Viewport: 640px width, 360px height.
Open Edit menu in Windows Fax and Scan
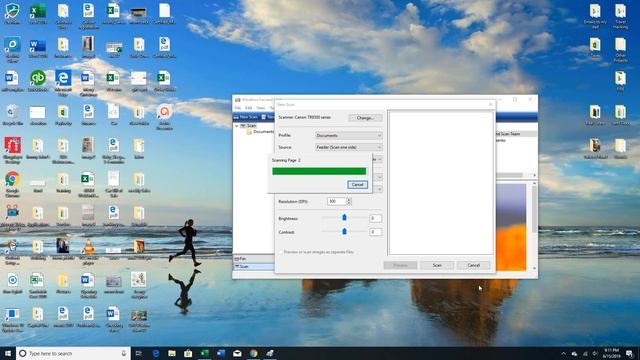(249, 108)
